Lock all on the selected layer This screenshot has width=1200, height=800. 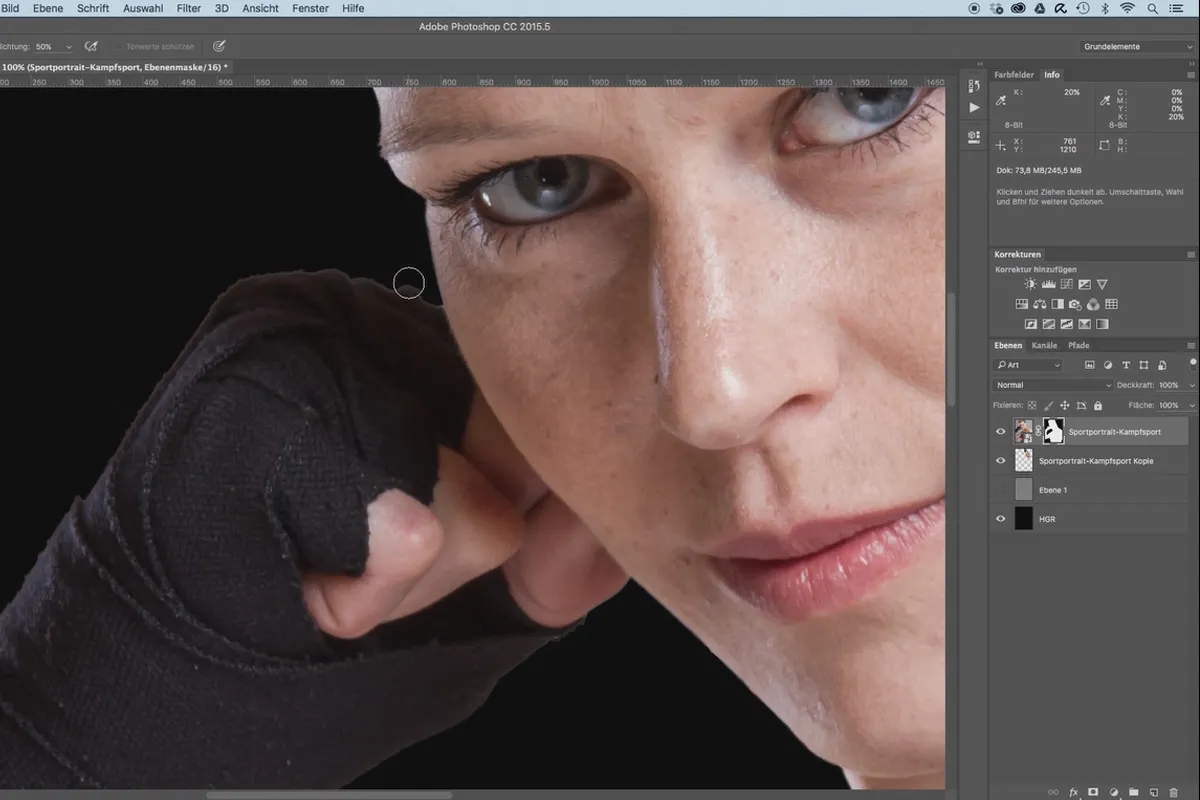point(1098,406)
